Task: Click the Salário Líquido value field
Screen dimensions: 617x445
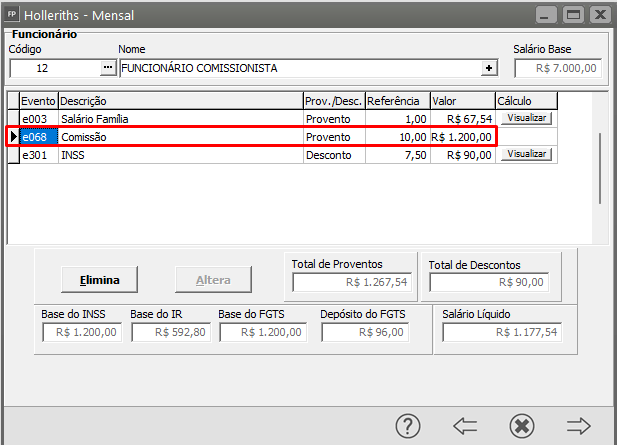Action: click(x=502, y=332)
